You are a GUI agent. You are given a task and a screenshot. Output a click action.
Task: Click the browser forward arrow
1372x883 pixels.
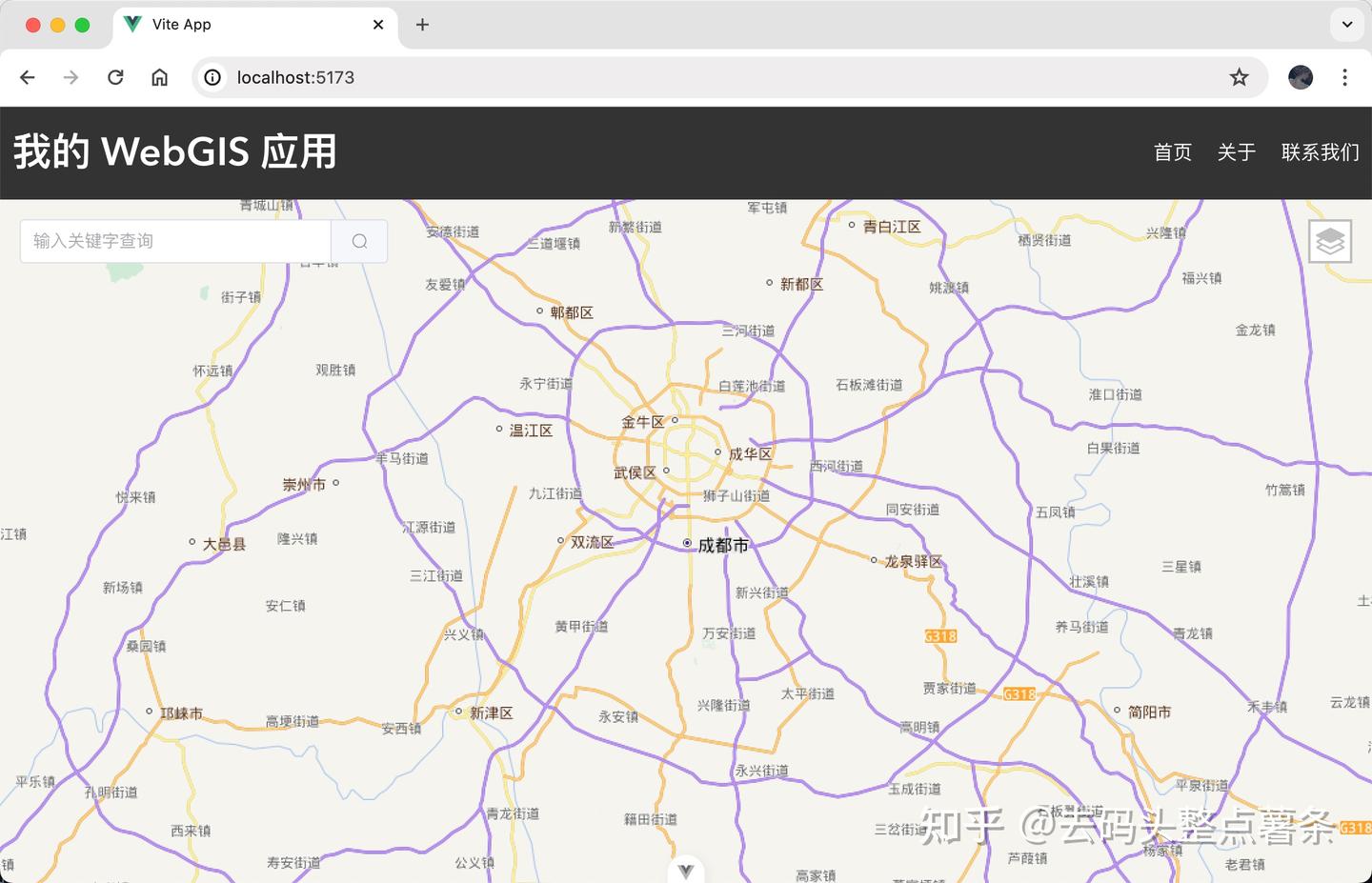71,77
